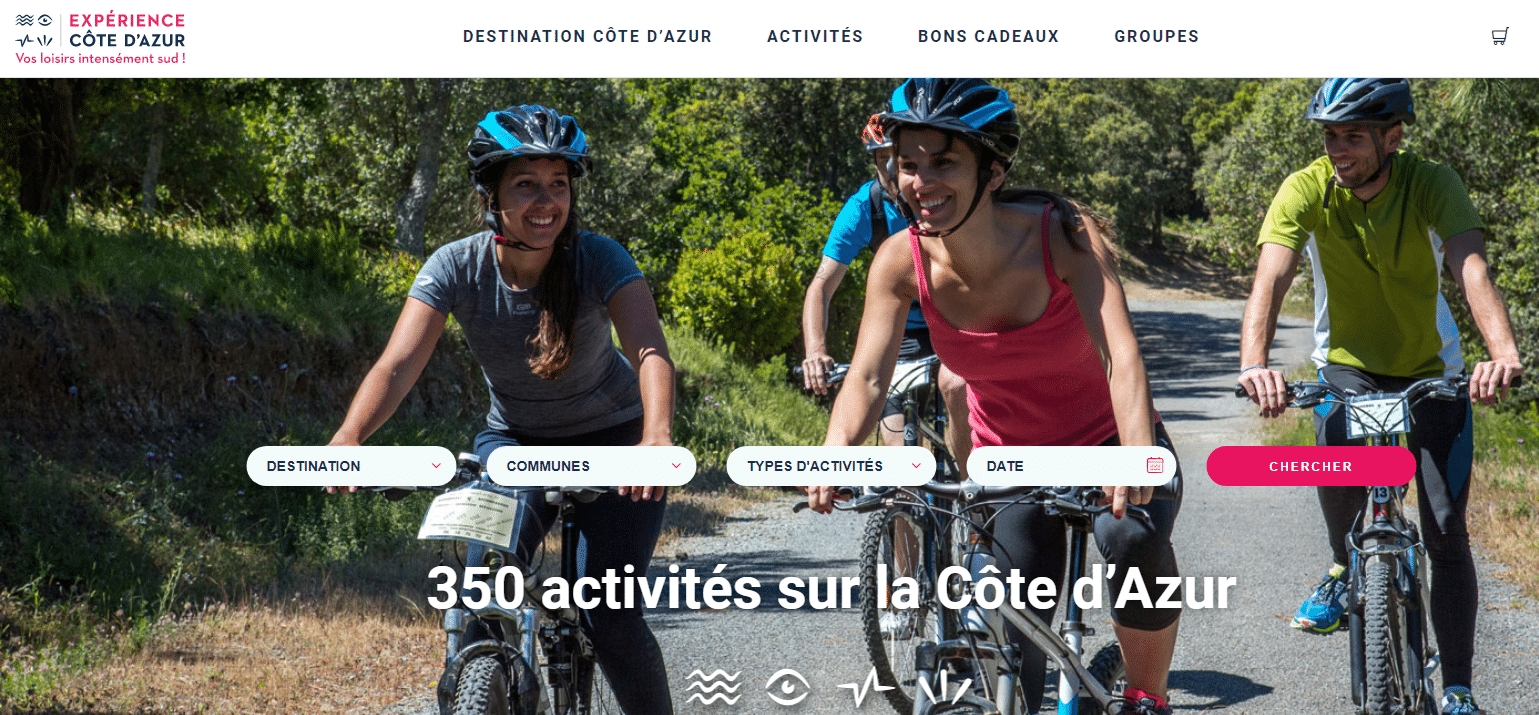Open the Groupes menu item
Viewport: 1539px width, 715px height.
click(x=1156, y=37)
